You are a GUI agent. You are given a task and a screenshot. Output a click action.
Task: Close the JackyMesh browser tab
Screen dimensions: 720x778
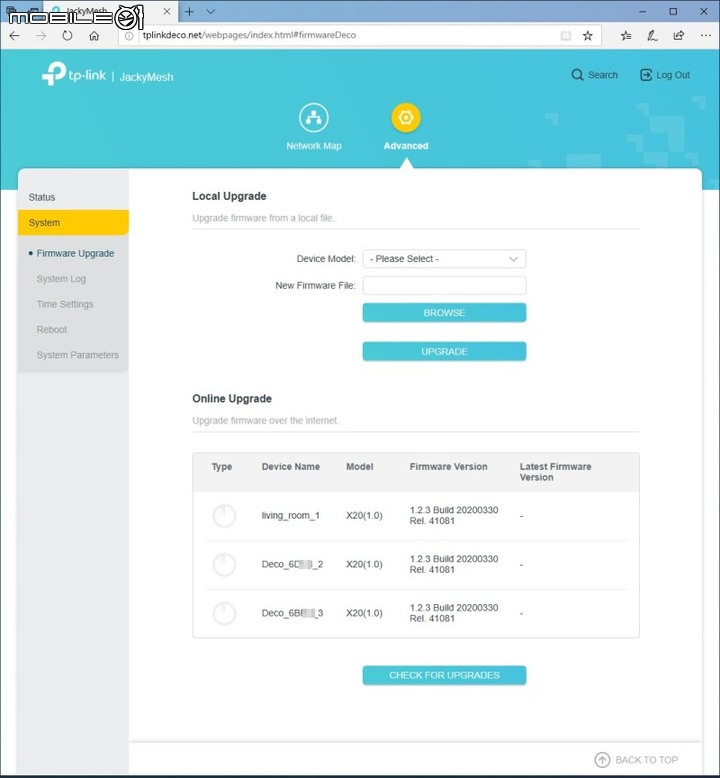167,11
